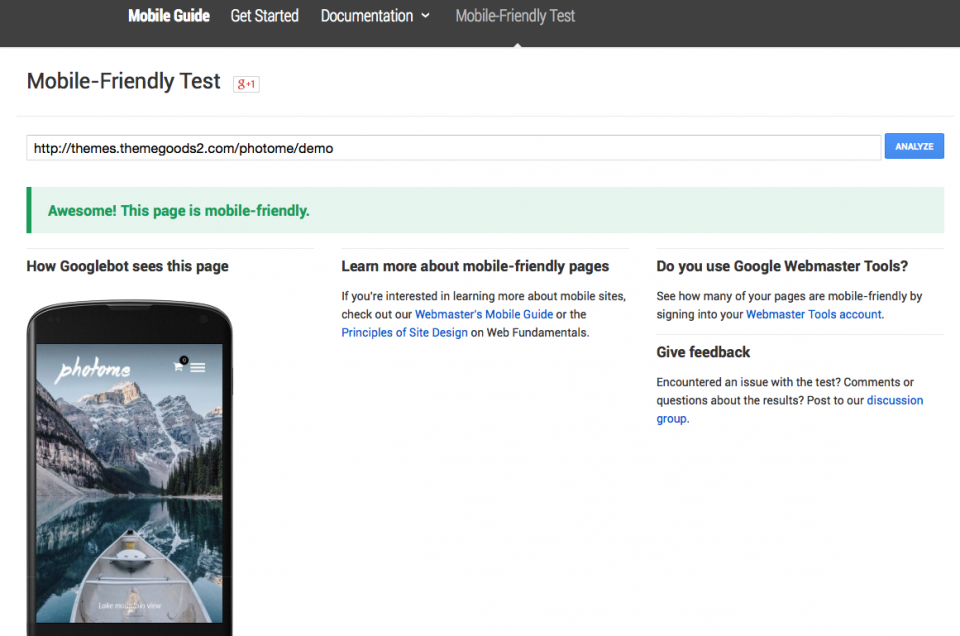The width and height of the screenshot is (960, 636).
Task: Click 'Do you use Google Webmaster Tools?' heading
Action: [x=782, y=266]
